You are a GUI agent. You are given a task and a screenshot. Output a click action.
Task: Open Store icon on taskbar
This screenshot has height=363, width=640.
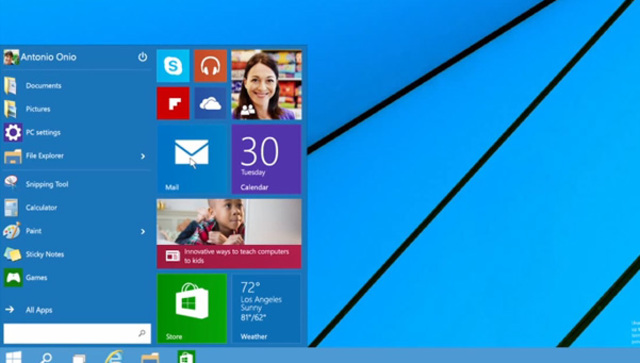tap(186, 357)
